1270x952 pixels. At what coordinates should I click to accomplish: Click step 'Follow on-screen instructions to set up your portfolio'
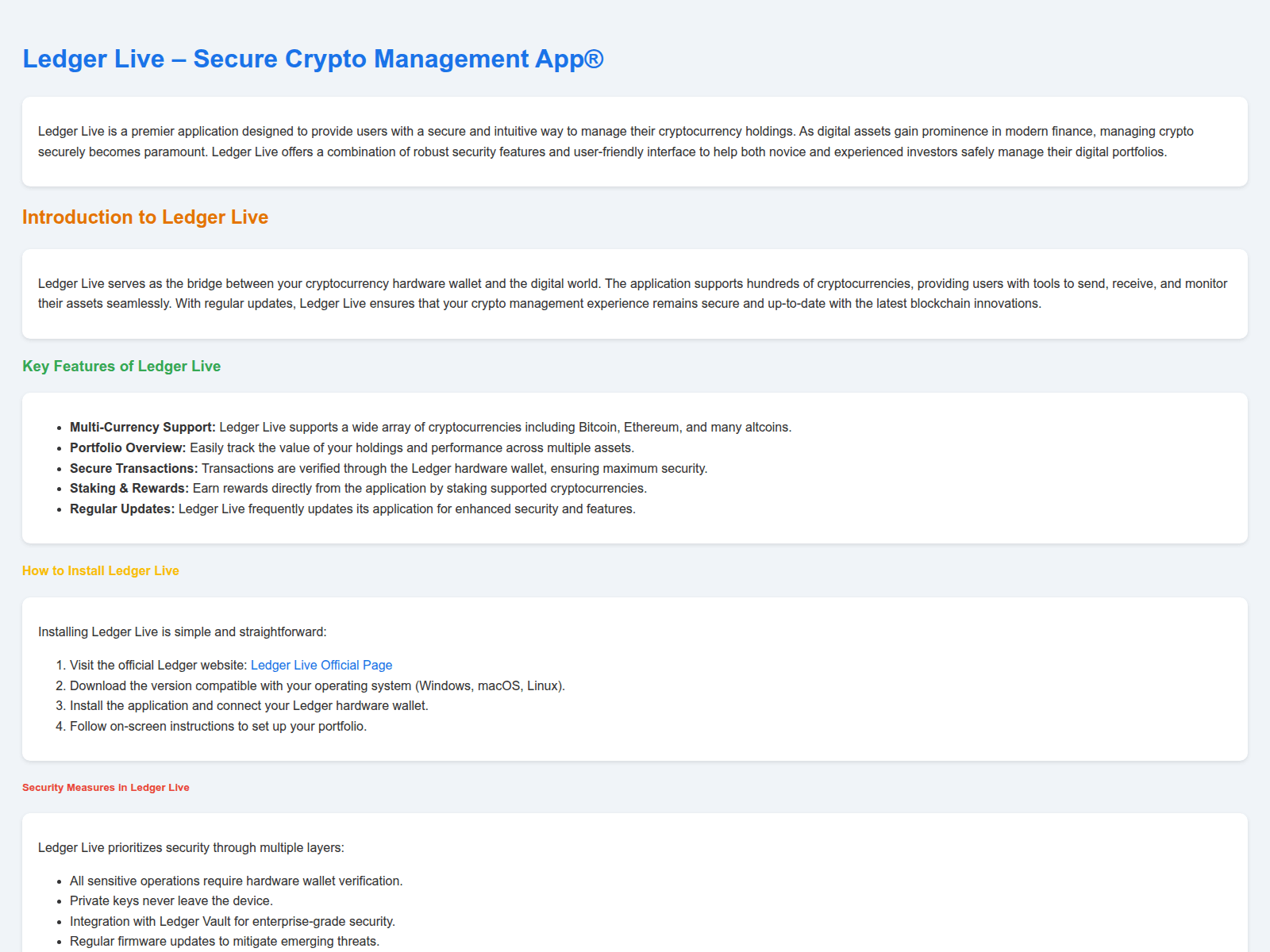coord(218,726)
